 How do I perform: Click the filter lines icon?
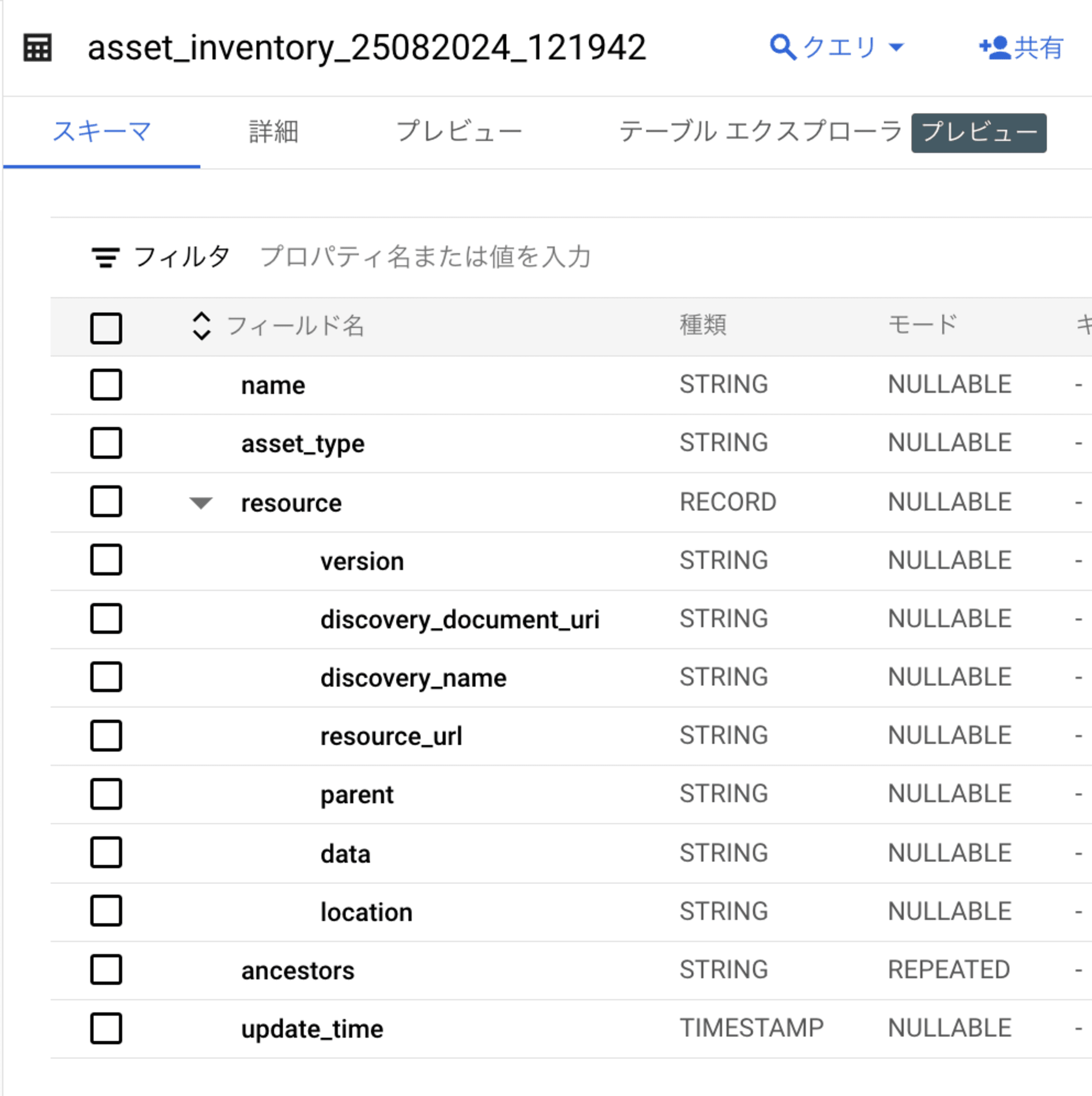tap(106, 257)
